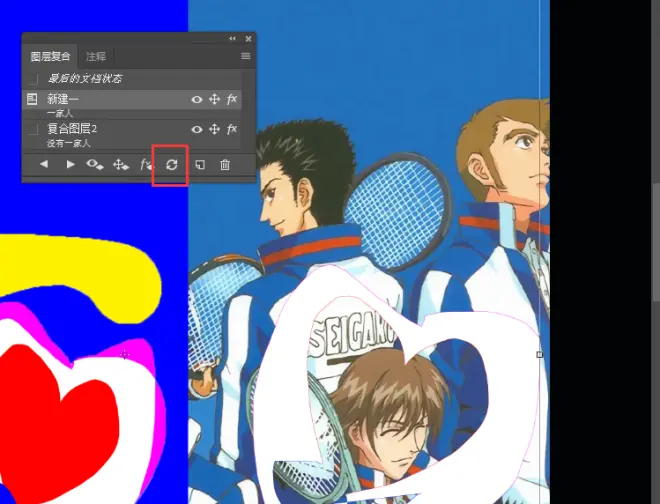The width and height of the screenshot is (660, 504).
Task: Toggle fx appearance icon on 新建一 row
Action: [x=232, y=99]
